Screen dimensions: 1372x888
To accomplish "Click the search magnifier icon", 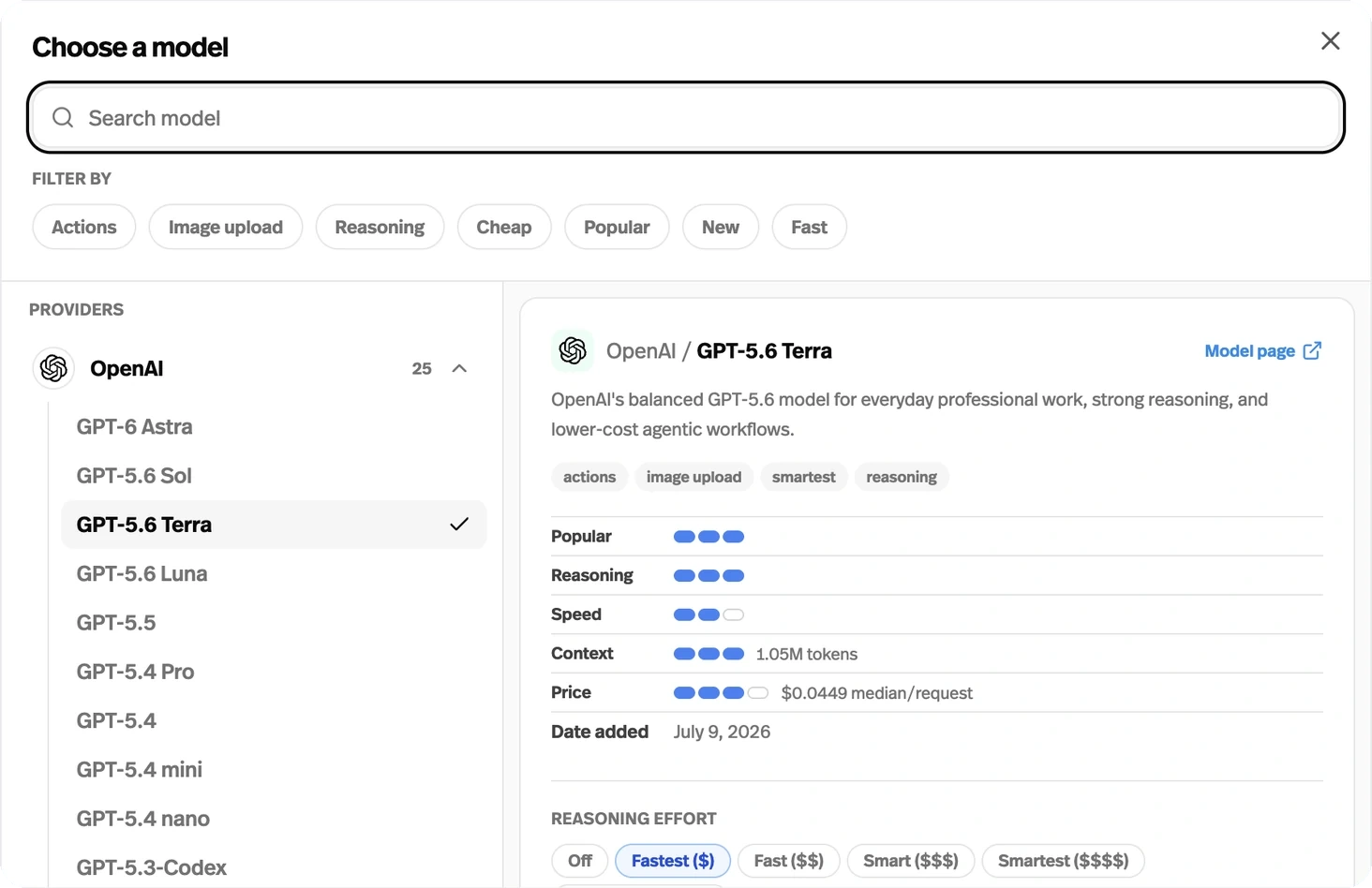I will [63, 117].
